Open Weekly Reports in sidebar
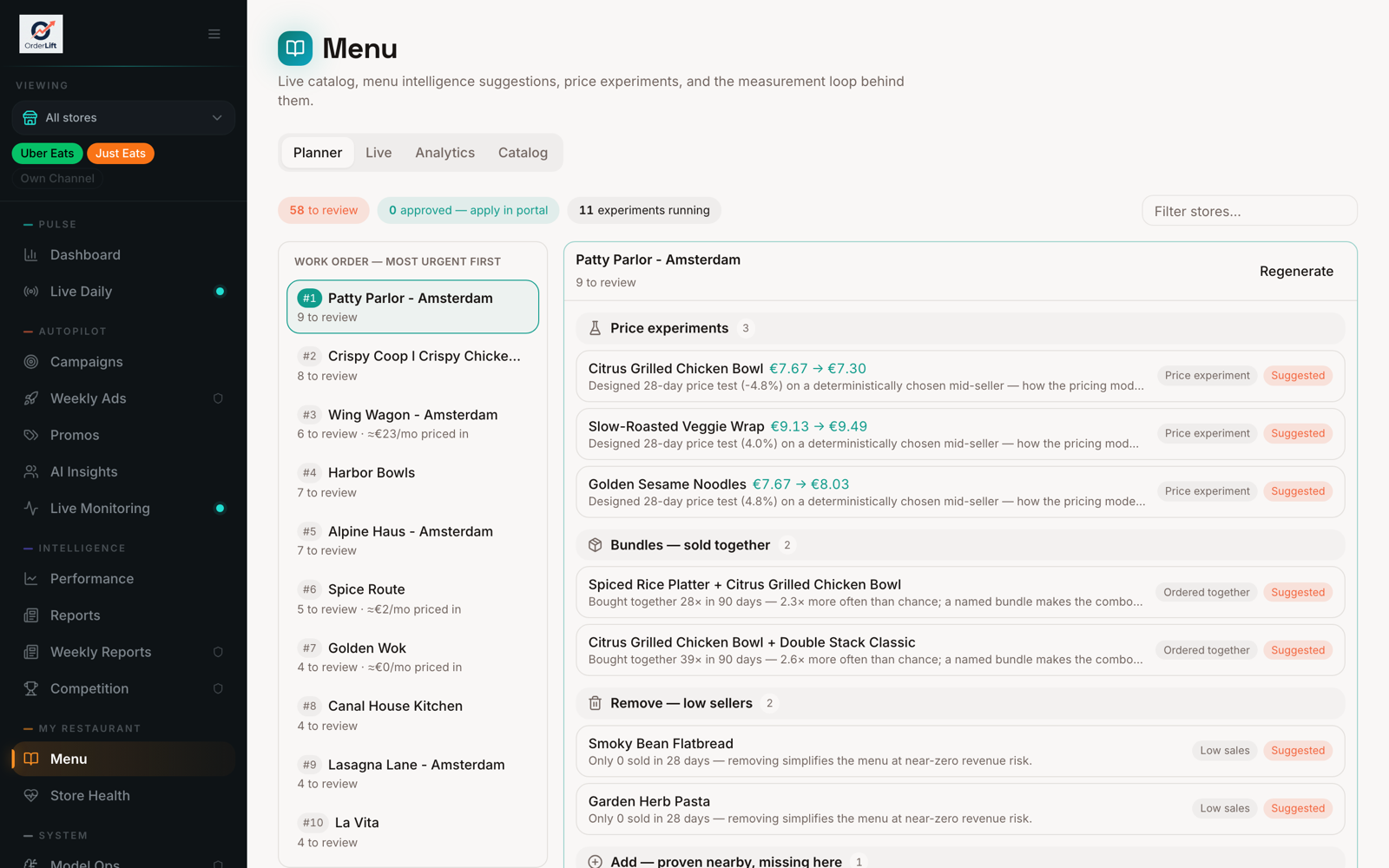Viewport: 1389px width, 868px height. (123, 652)
